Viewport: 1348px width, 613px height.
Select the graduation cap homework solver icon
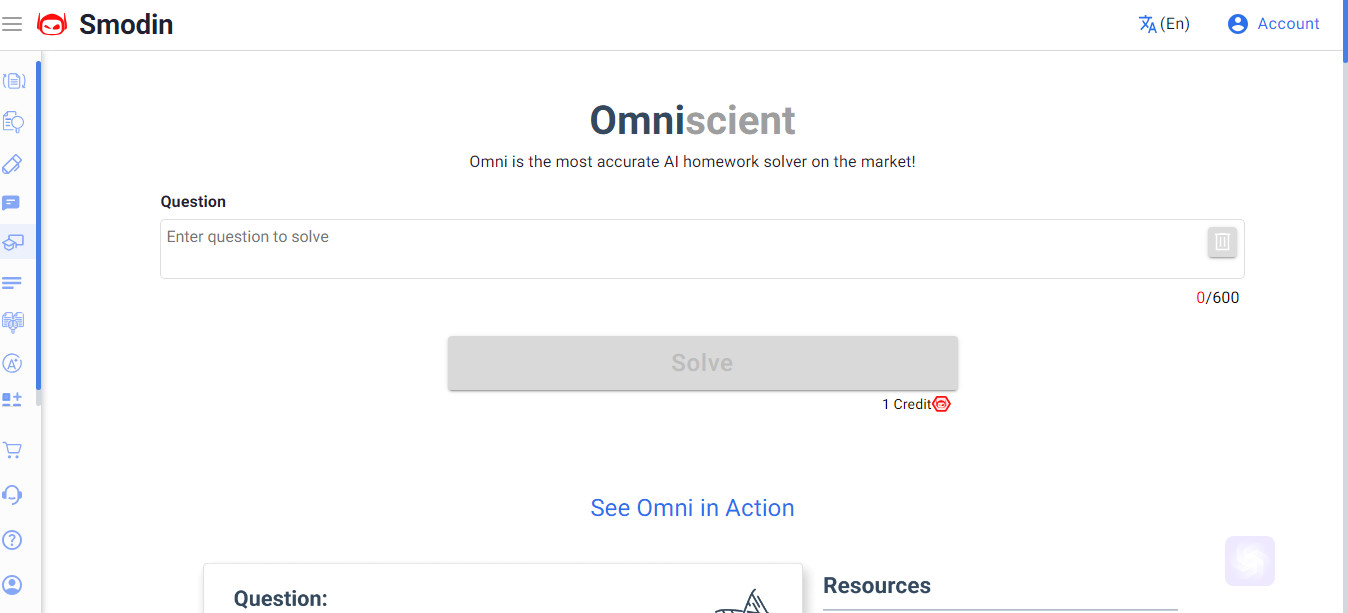(x=13, y=242)
